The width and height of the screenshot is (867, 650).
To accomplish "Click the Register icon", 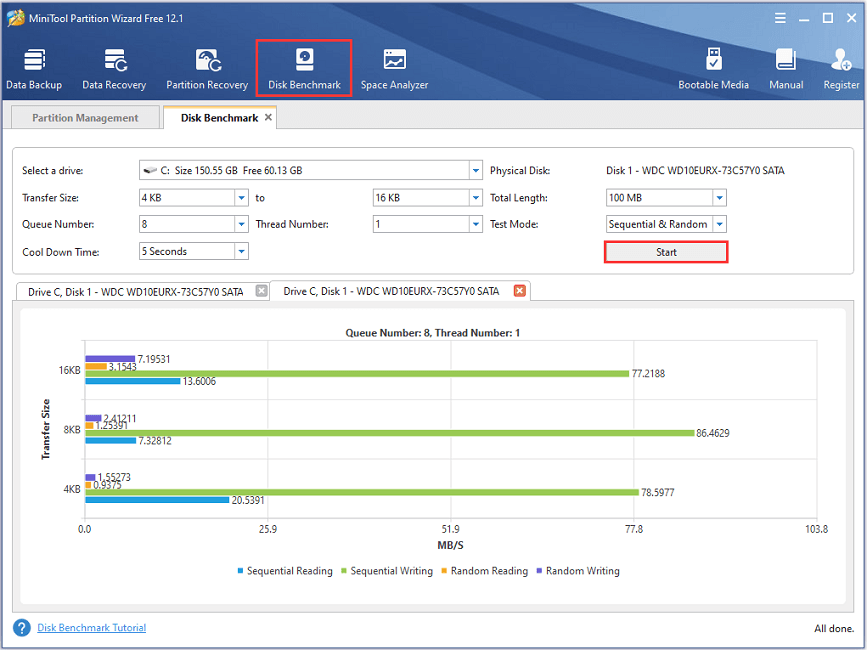I will point(841,69).
